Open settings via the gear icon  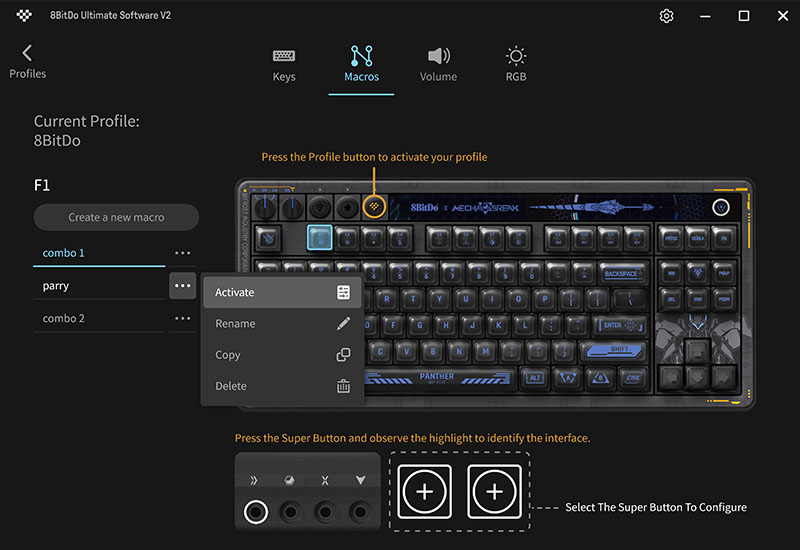tap(666, 16)
